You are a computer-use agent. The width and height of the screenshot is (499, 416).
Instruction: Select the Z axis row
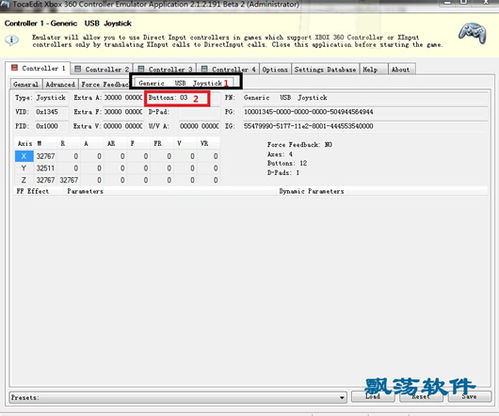[117, 180]
